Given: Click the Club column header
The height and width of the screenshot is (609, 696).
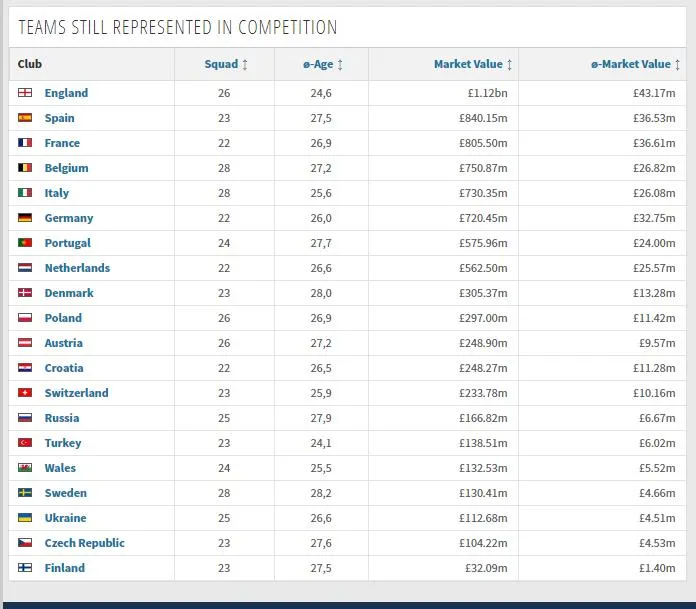Looking at the screenshot, I should (30, 64).
